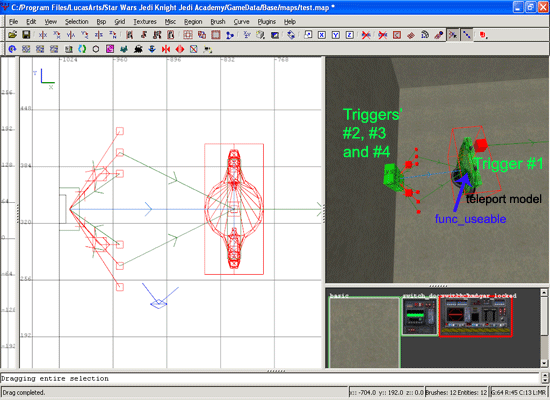Apply CSG Merge to brushes
Viewport: 550px width, 400px height.
pos(202,35)
